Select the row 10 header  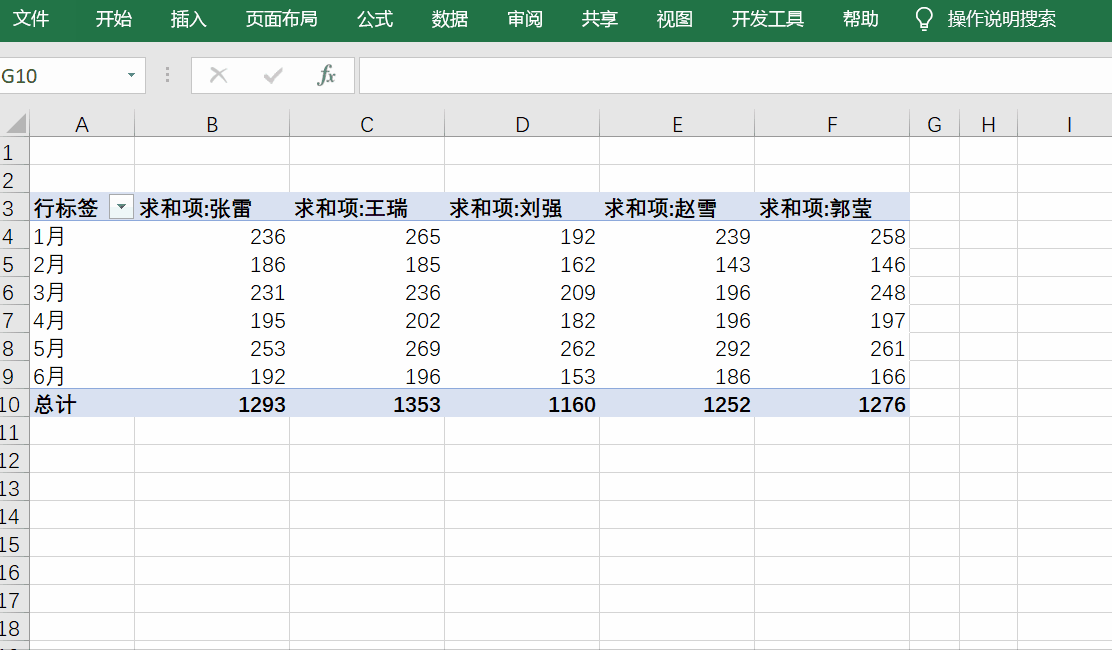point(12,404)
